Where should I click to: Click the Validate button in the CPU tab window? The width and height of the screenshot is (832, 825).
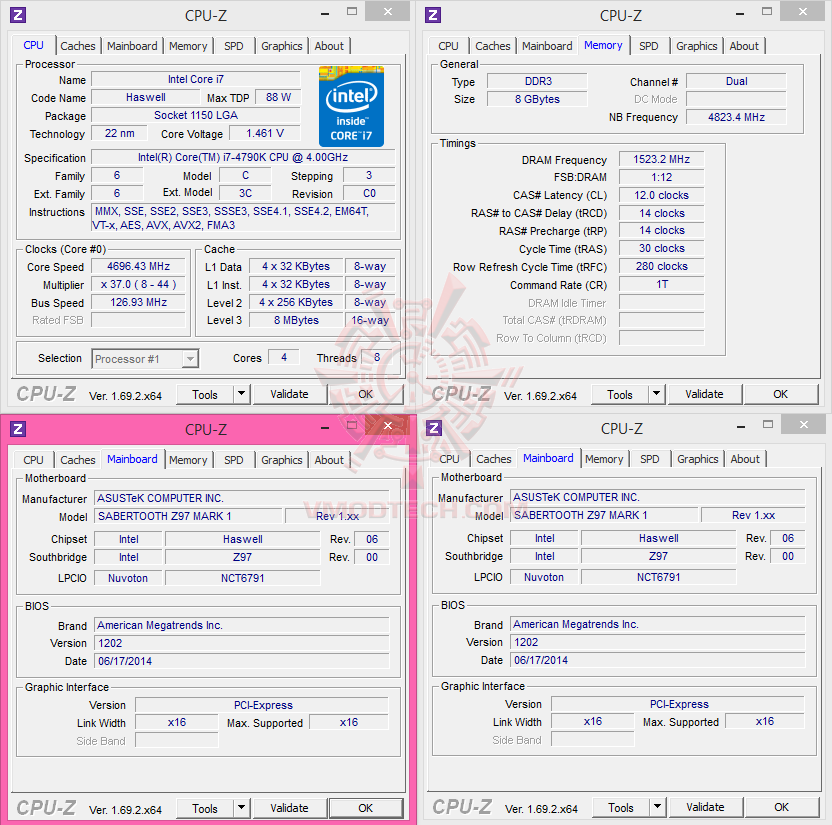pyautogui.click(x=289, y=394)
